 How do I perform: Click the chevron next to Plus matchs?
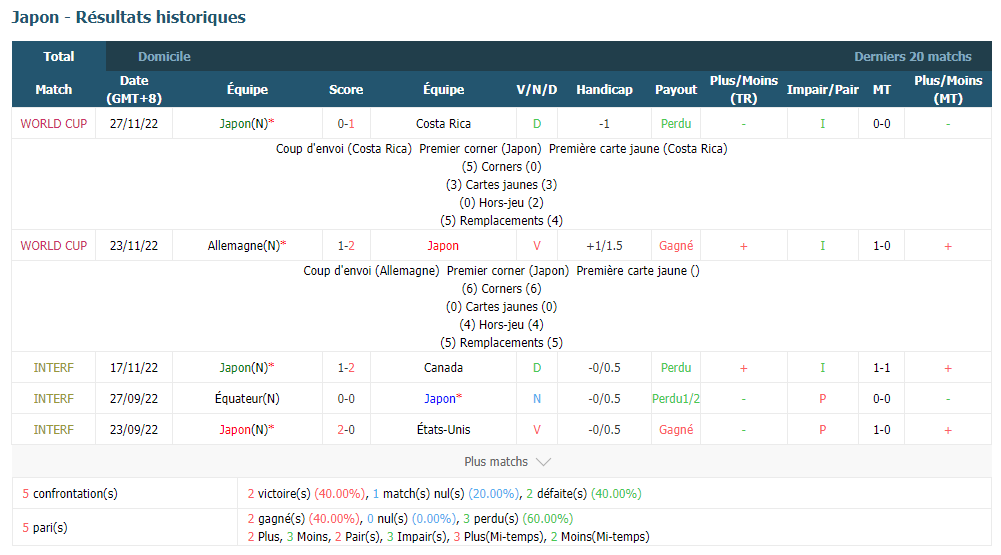coord(543,462)
